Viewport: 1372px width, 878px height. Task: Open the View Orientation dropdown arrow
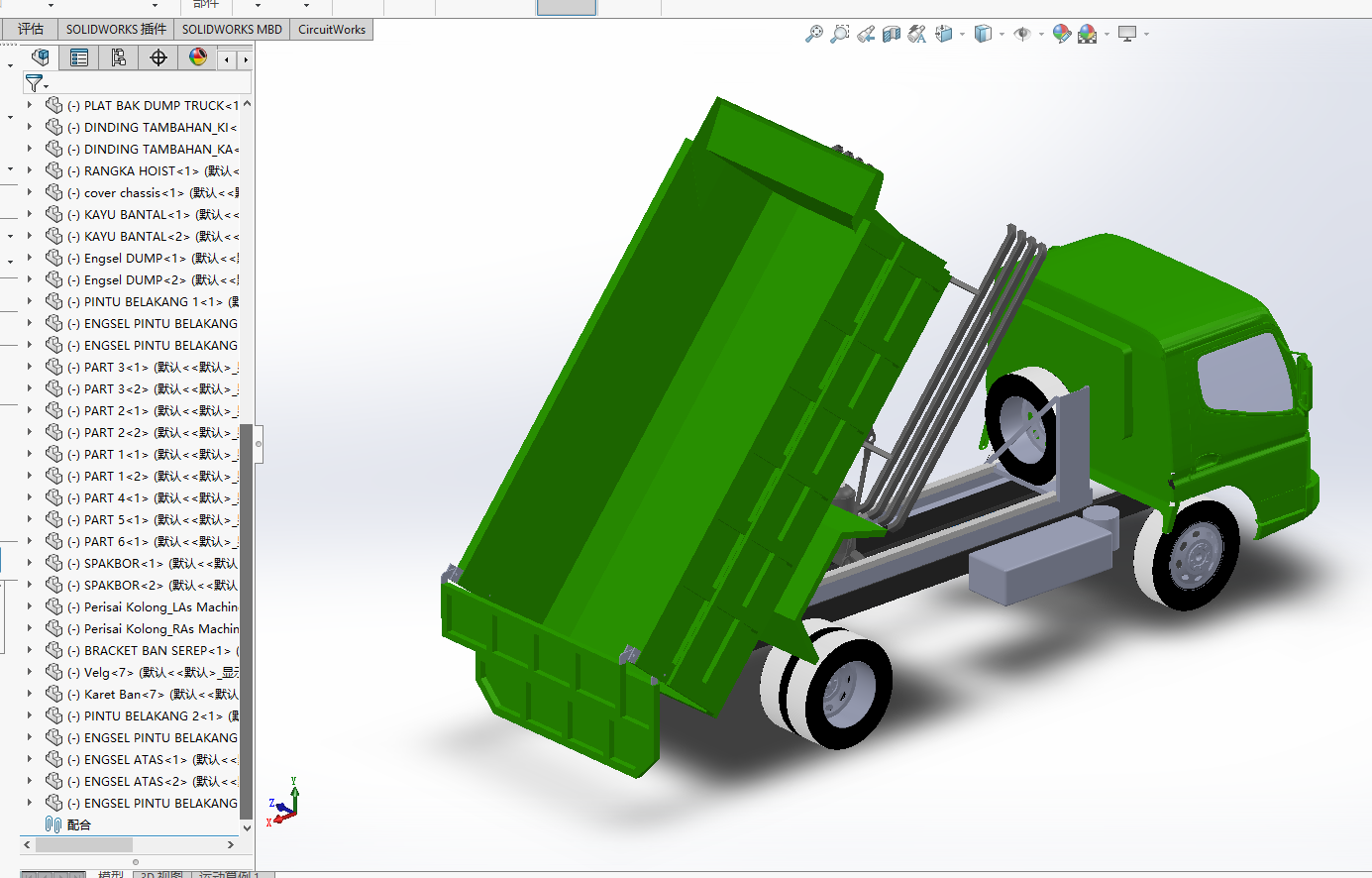962,34
